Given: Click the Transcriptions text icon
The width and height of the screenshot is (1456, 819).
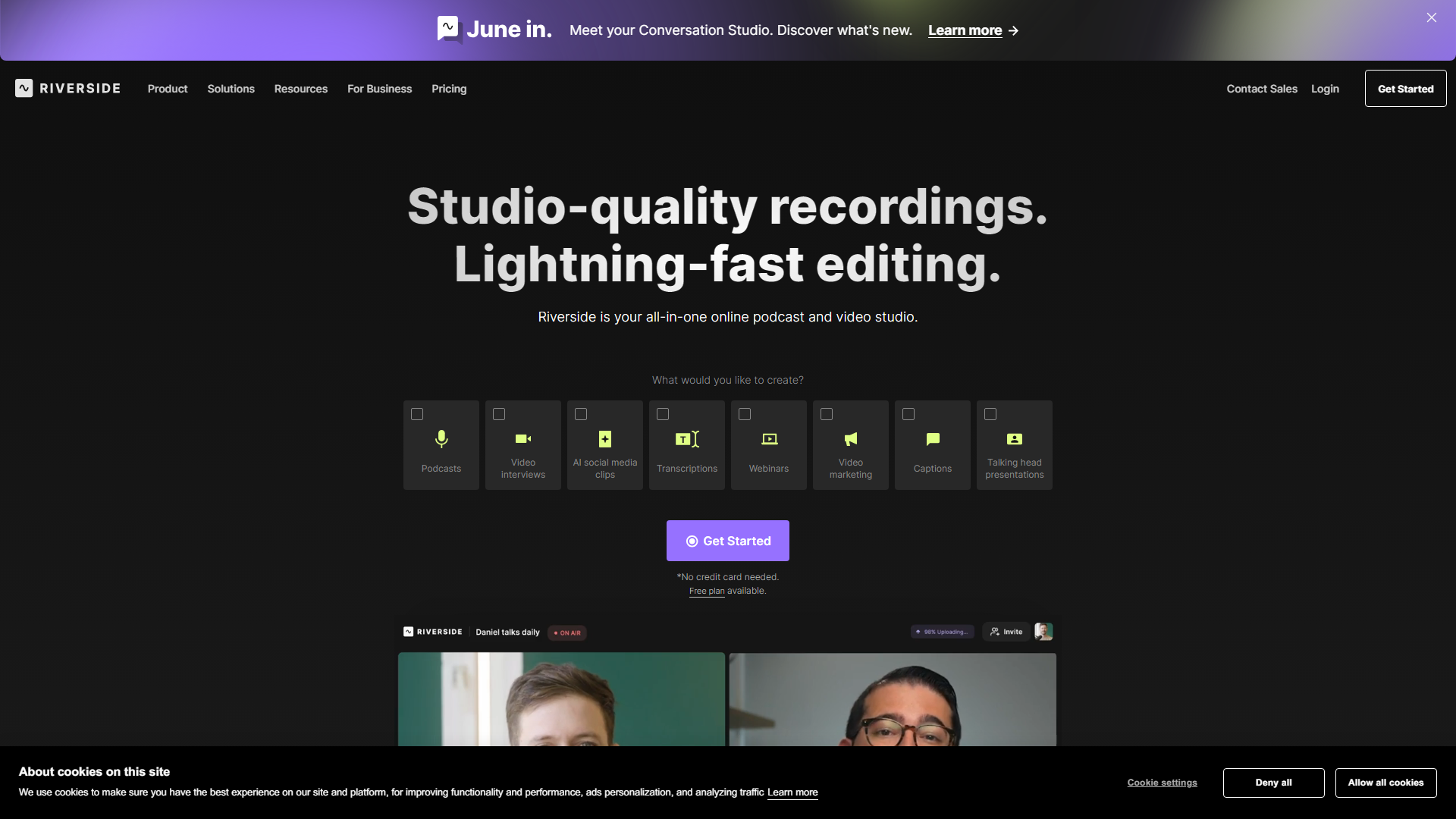Looking at the screenshot, I should 687,439.
